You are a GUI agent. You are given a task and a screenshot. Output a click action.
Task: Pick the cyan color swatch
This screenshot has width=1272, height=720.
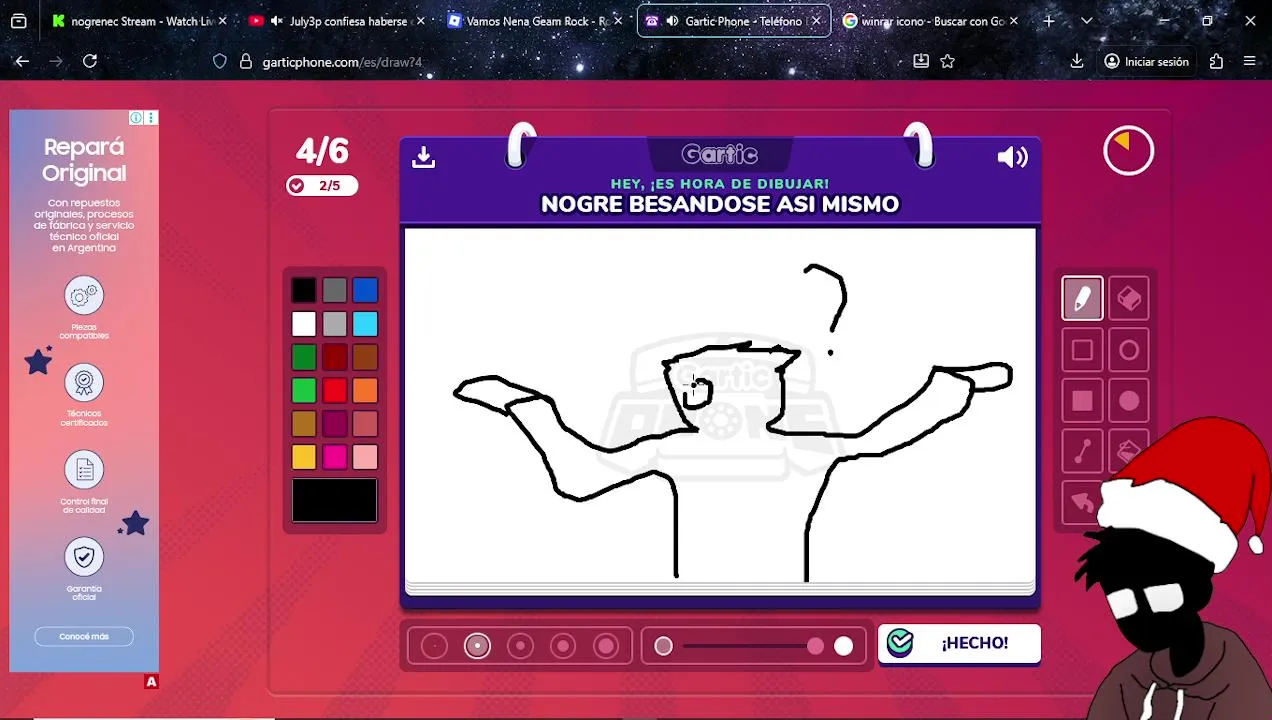365,324
